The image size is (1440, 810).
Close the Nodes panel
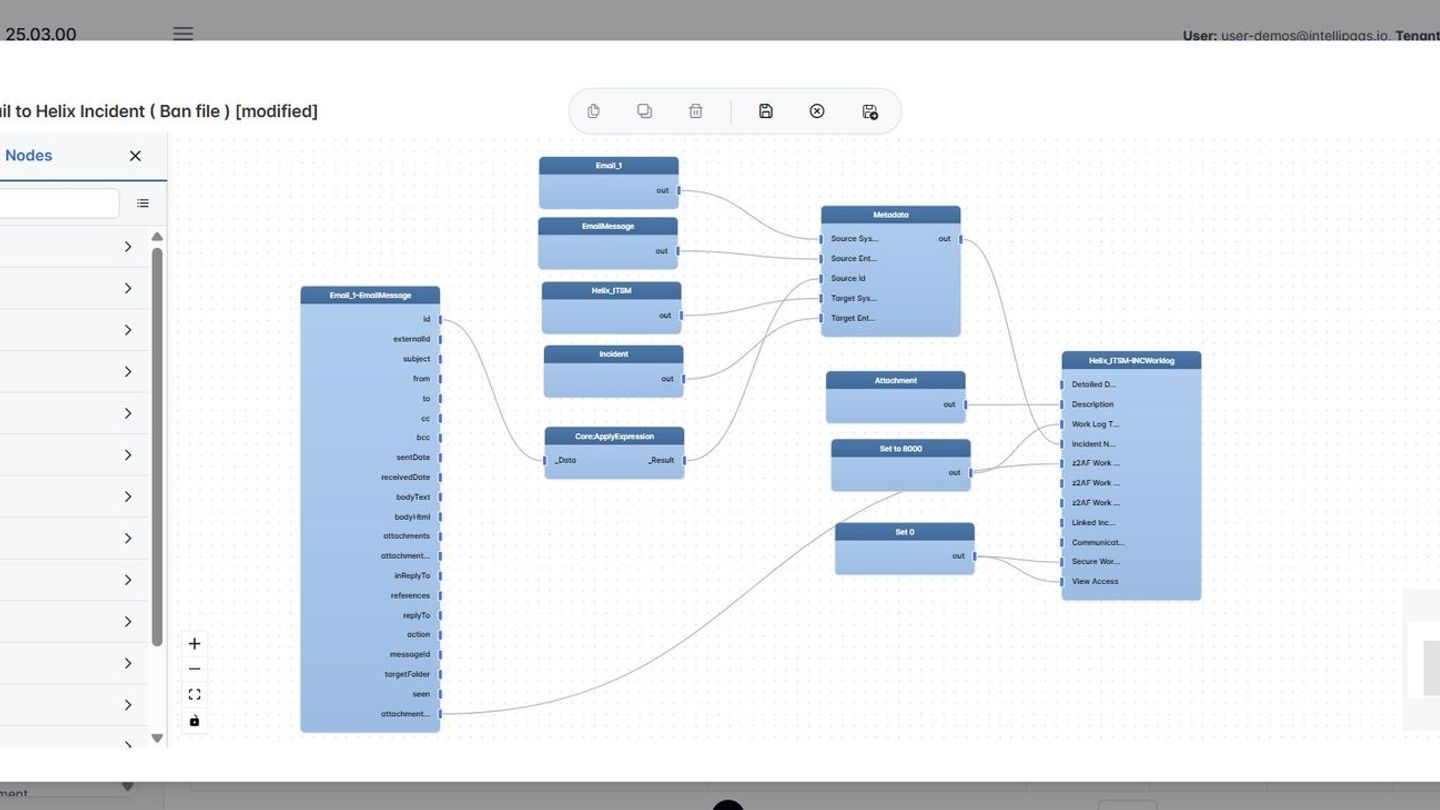[x=135, y=155]
